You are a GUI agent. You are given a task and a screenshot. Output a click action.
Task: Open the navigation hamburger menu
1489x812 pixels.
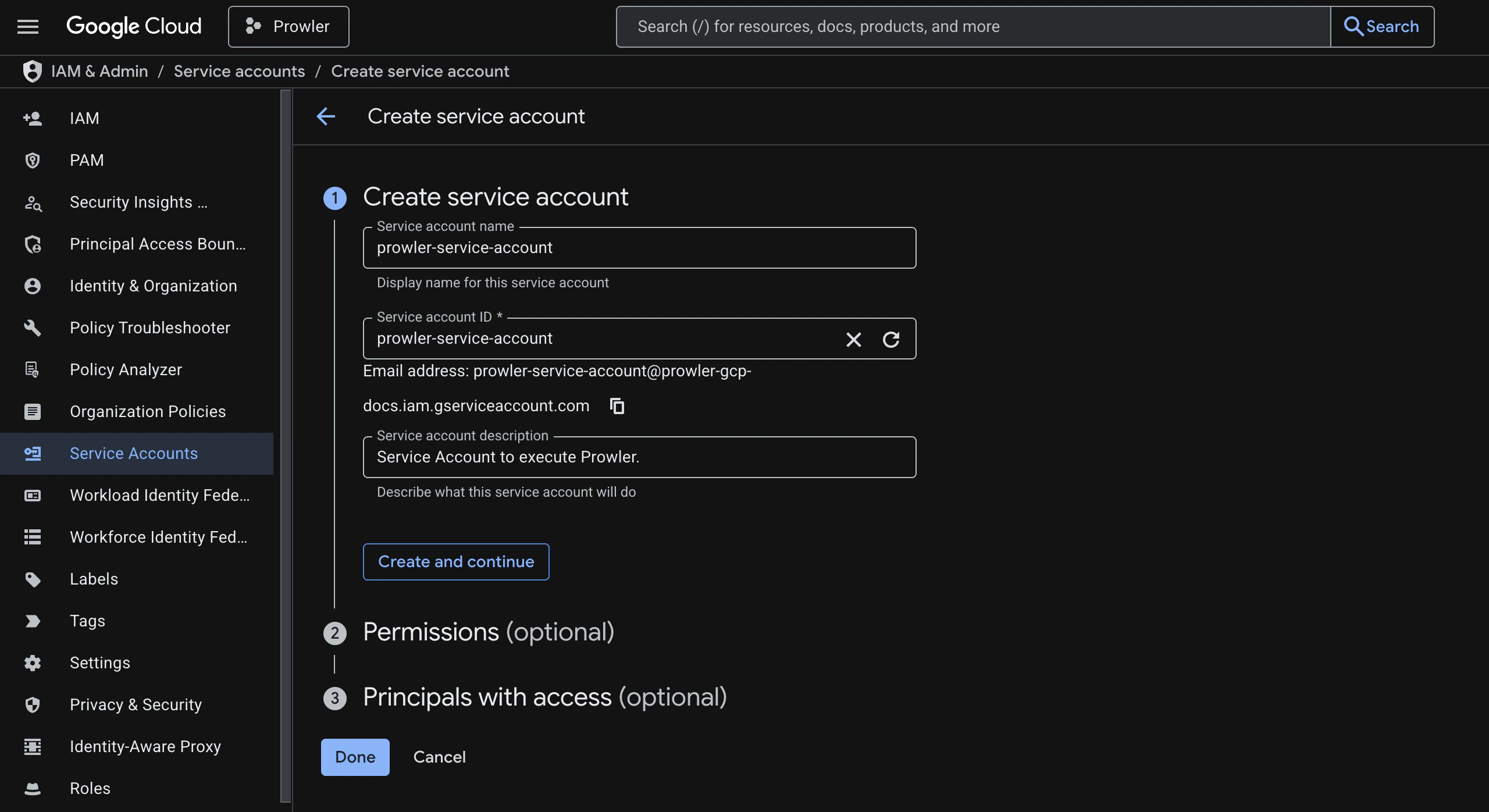click(27, 26)
